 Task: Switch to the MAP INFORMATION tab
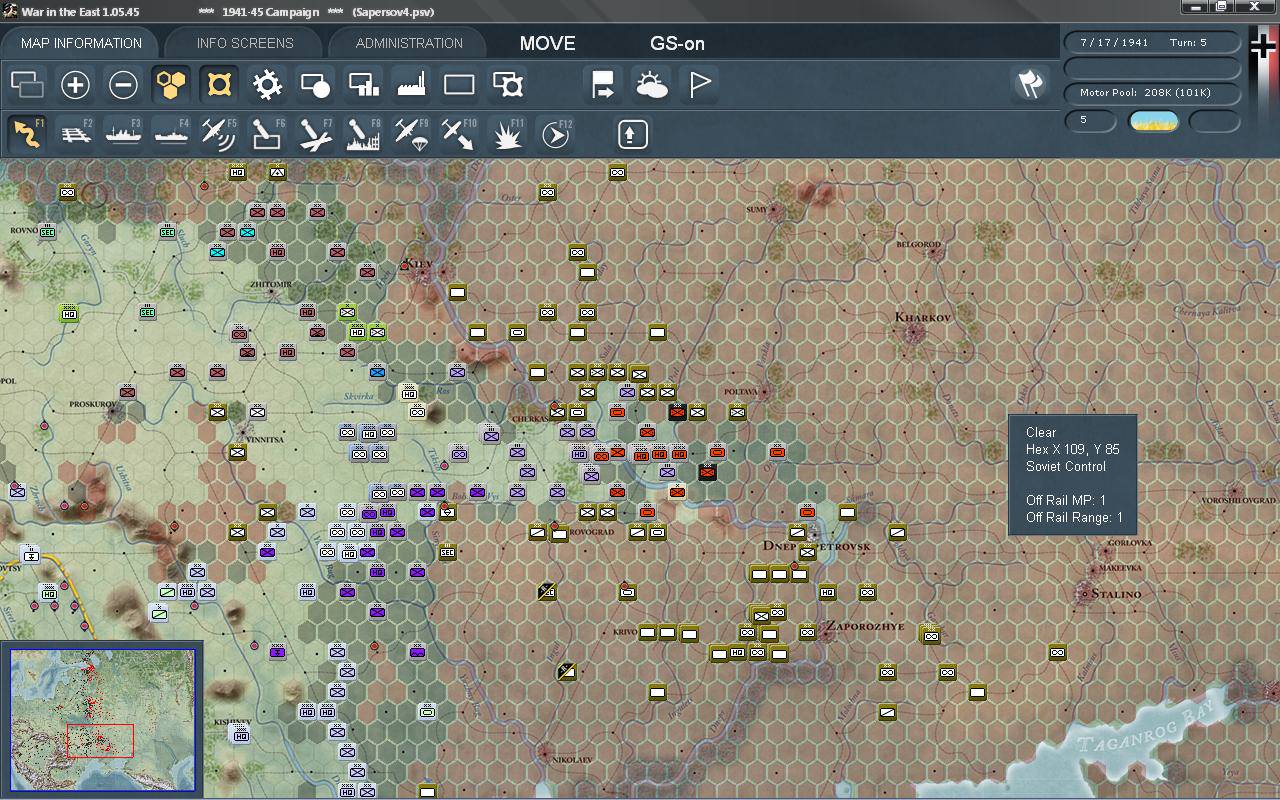(81, 43)
